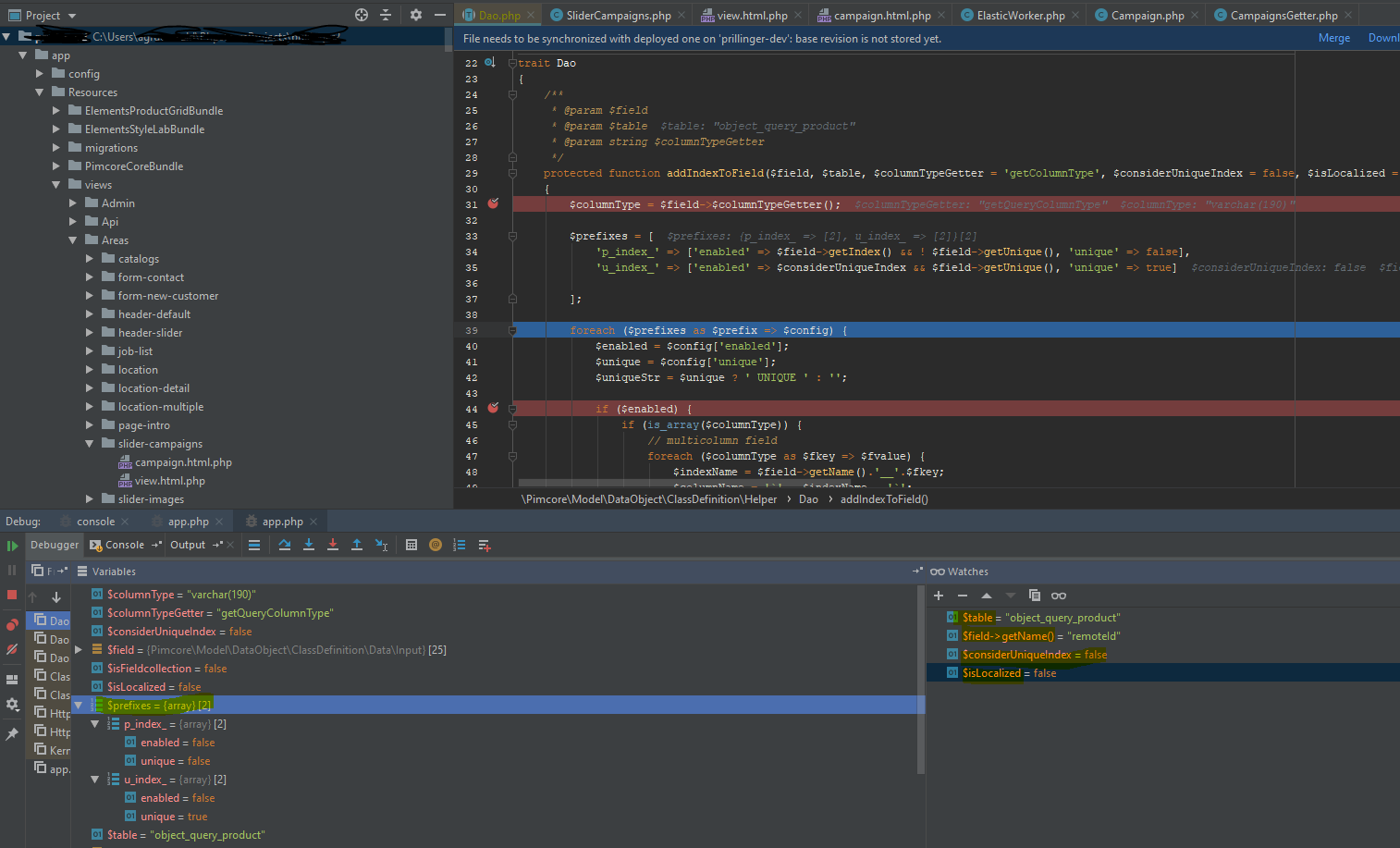Viewport: 1400px width, 848px height.
Task: Open the View Breakpoints dialog
Action: point(12,624)
